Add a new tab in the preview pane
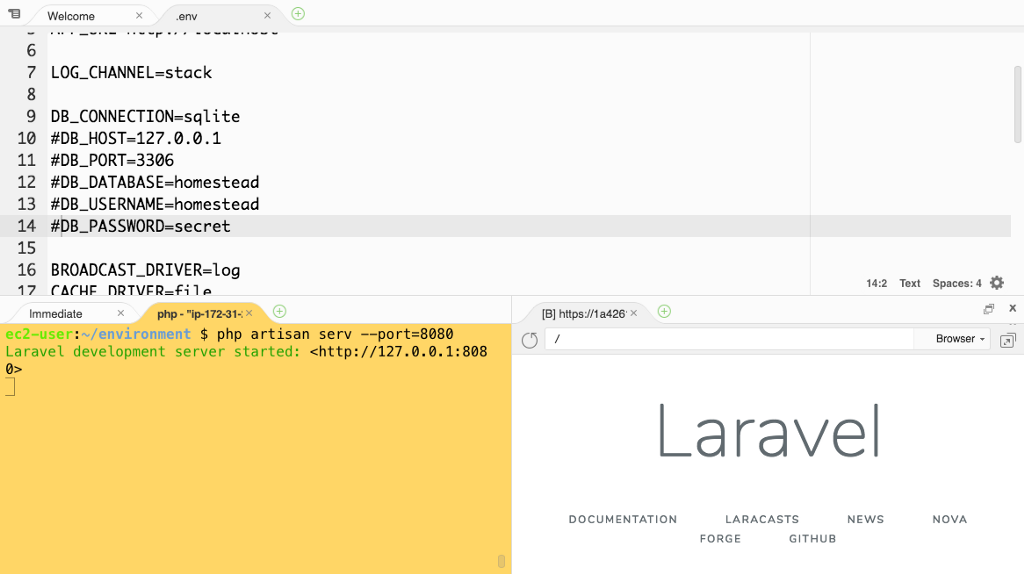Viewport: 1024px width, 574px height. coord(664,312)
